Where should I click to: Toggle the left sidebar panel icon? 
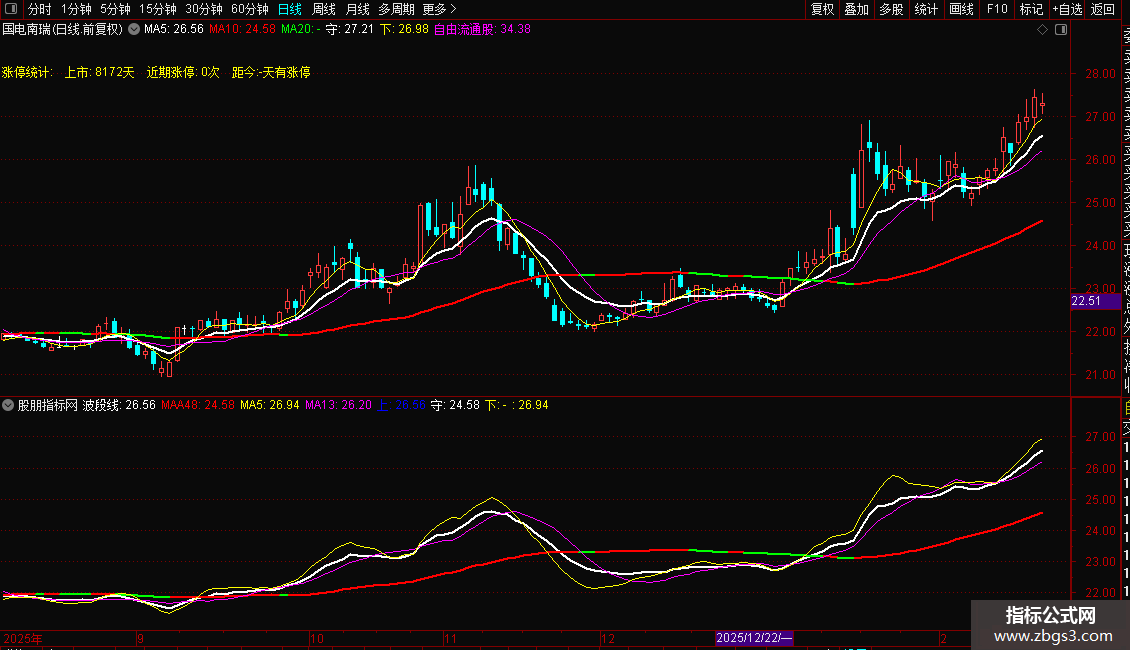pyautogui.click(x=11, y=9)
